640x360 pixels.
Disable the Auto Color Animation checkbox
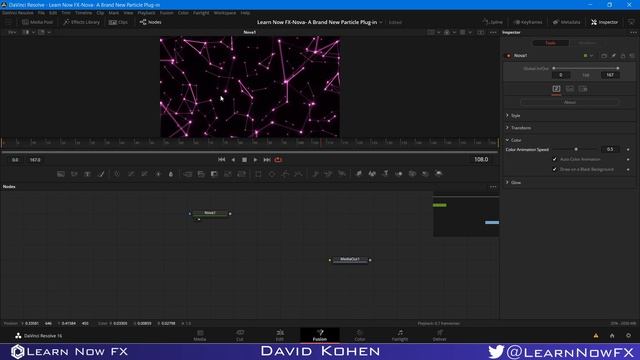point(554,159)
